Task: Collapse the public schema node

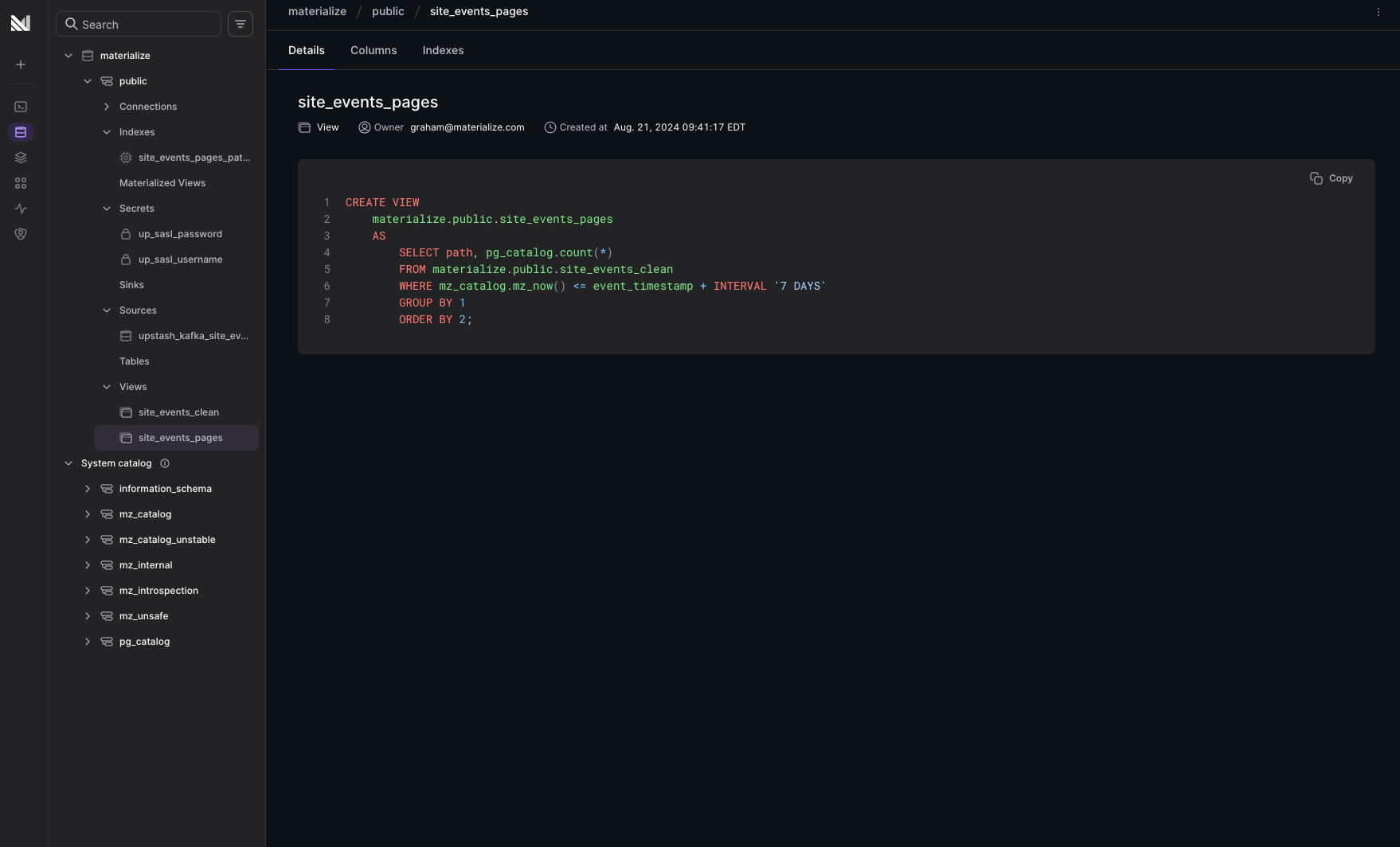Action: click(x=88, y=81)
